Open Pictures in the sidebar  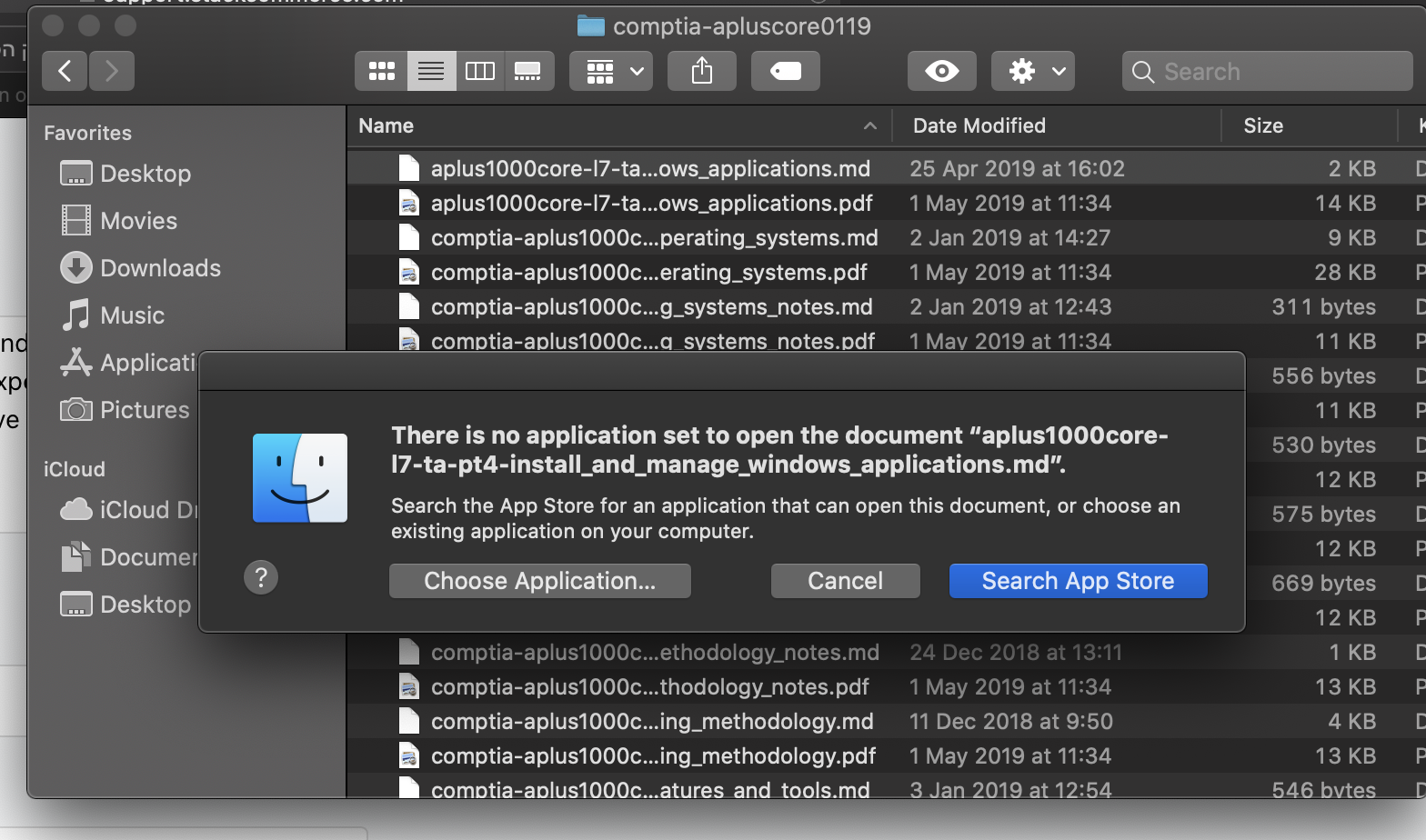(x=126, y=409)
